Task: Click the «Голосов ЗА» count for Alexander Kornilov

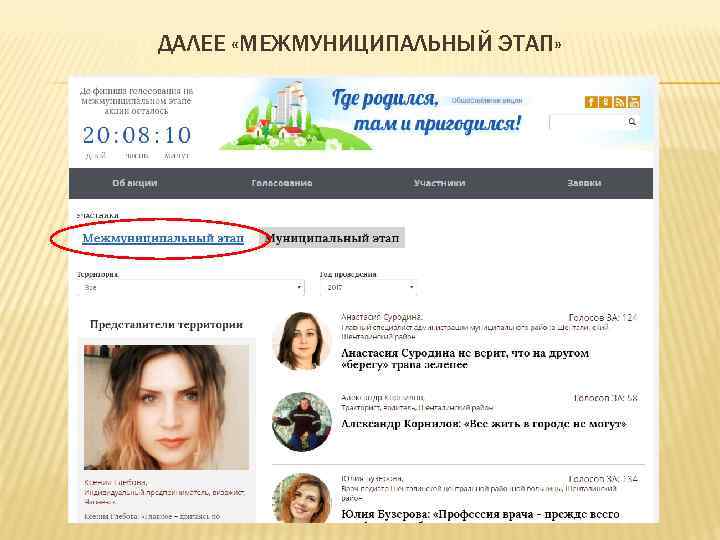Action: click(x=606, y=398)
